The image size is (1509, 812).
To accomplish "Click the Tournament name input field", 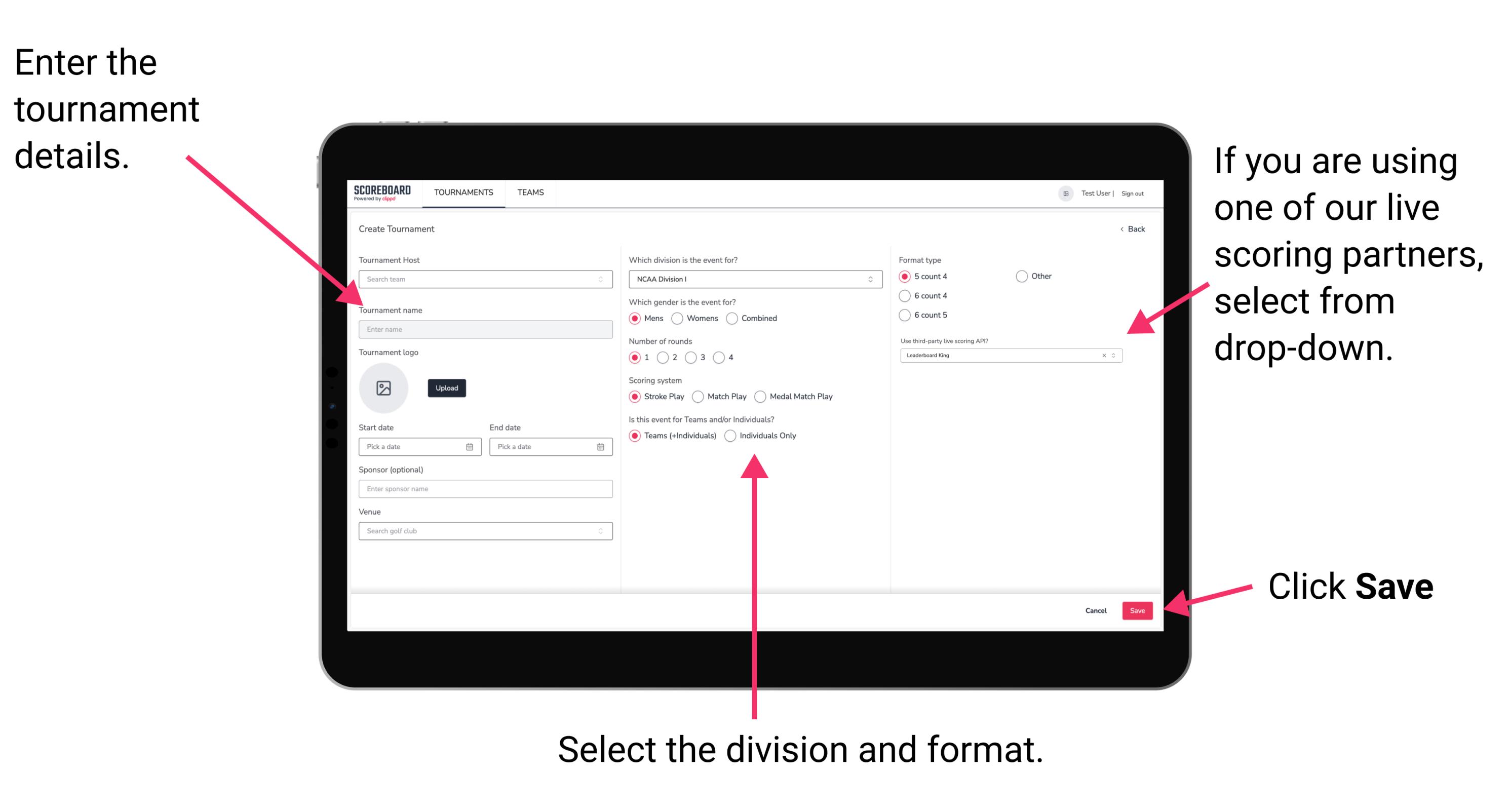I will pos(485,329).
